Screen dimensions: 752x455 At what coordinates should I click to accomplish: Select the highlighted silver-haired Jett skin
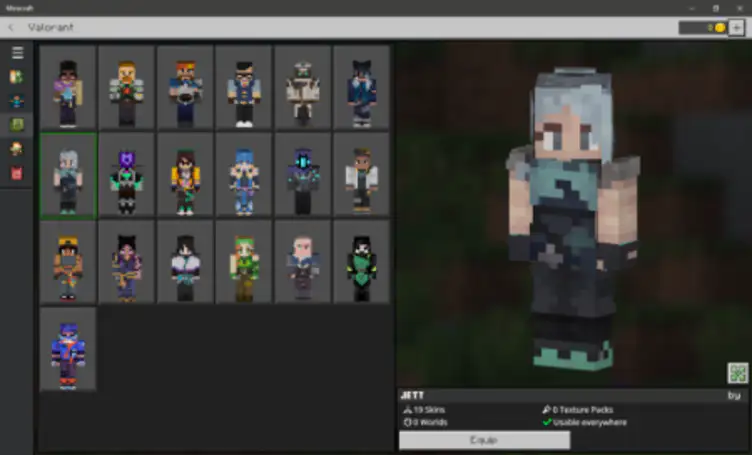68,175
